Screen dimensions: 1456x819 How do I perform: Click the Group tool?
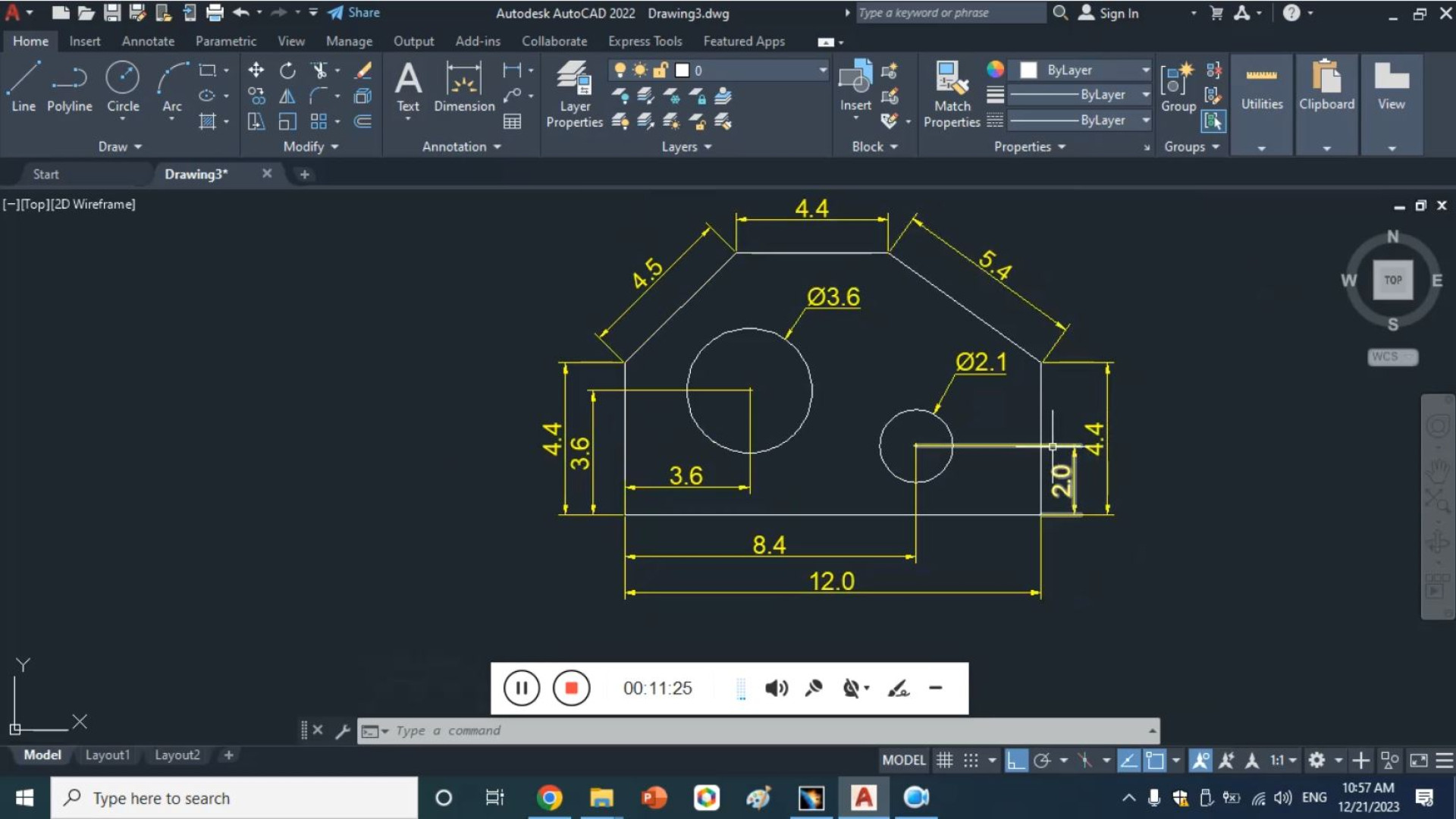point(1178,87)
